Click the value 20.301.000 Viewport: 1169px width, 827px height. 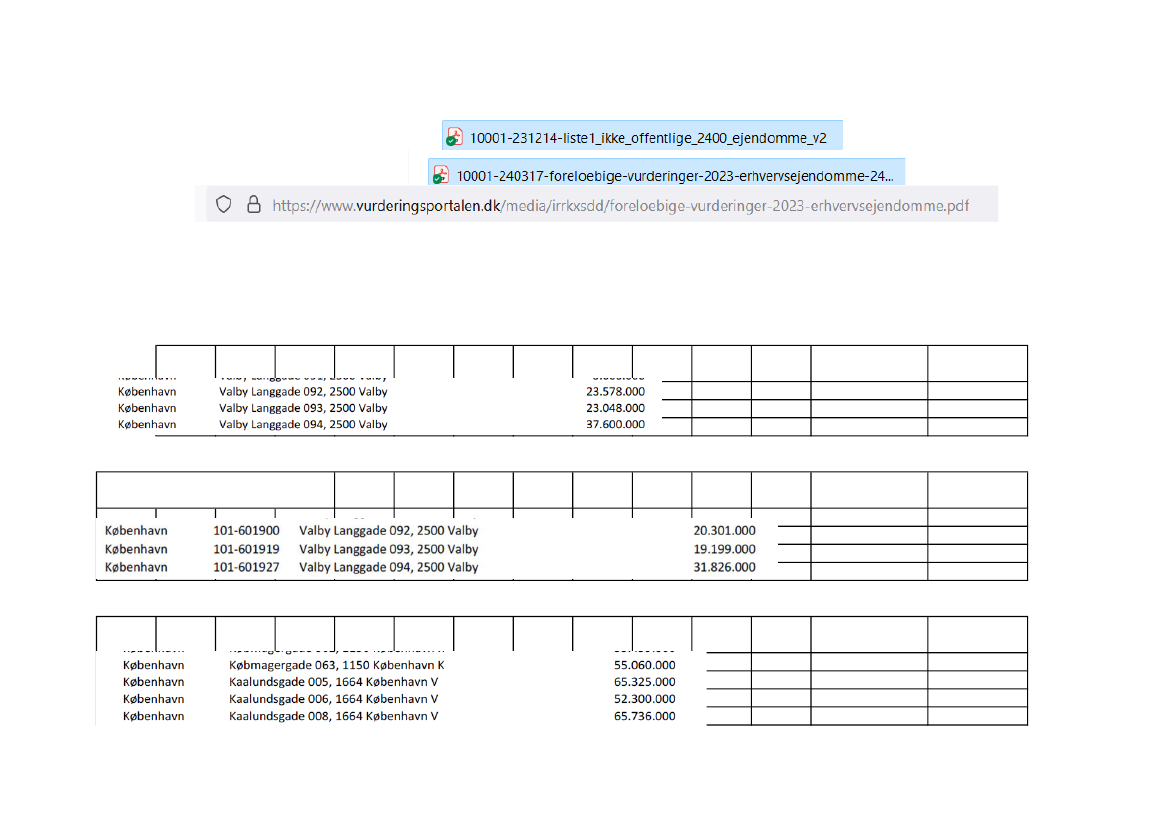click(724, 531)
